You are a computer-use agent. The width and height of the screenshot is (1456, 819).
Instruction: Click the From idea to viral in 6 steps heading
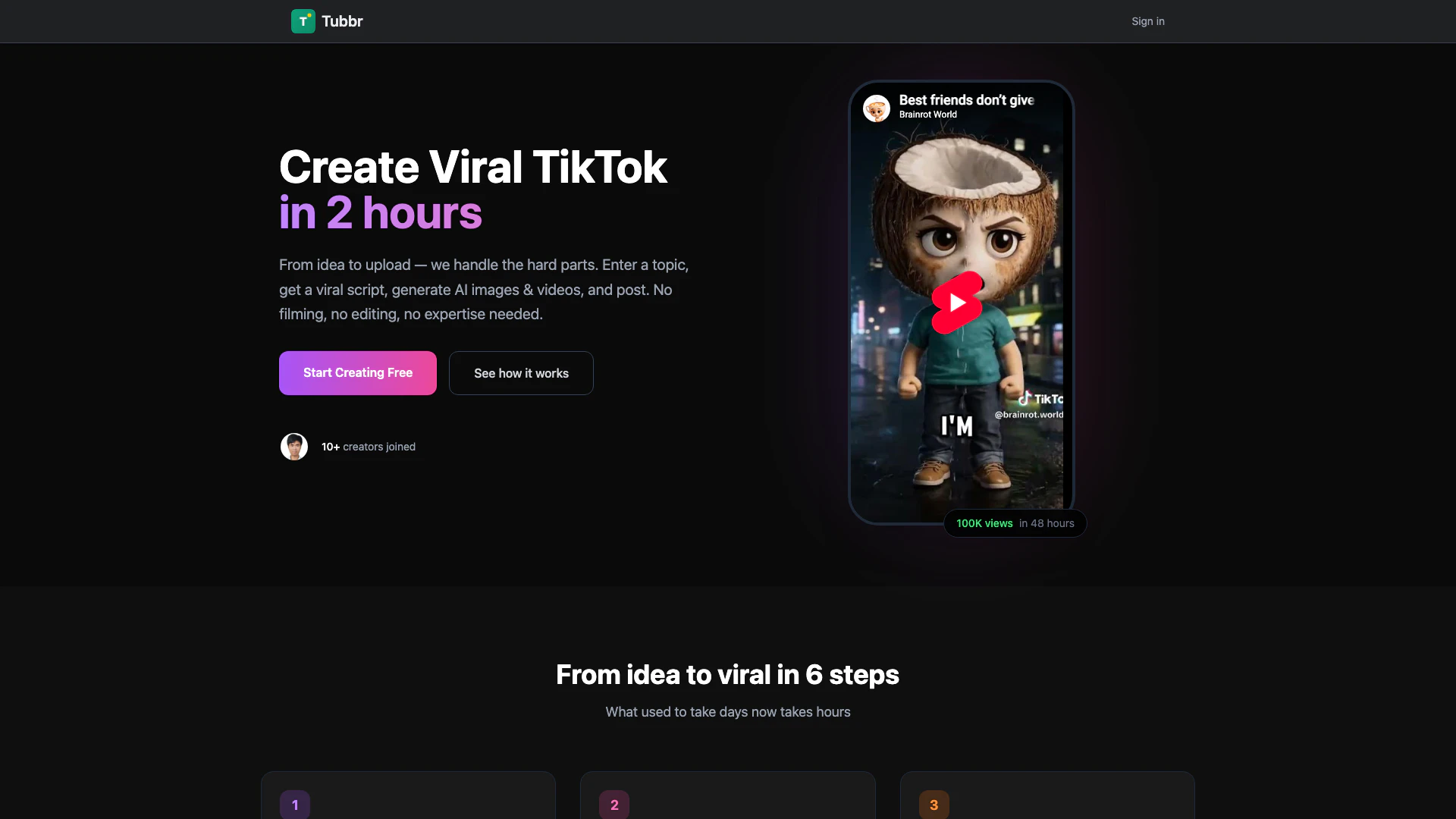(x=727, y=674)
